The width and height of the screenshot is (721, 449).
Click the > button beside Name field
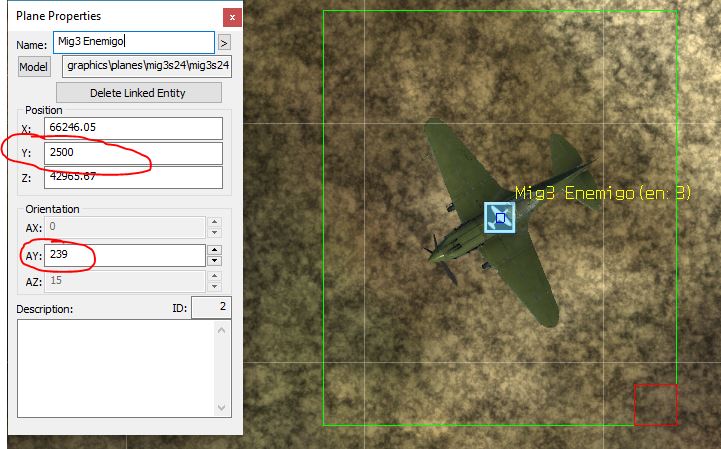[224, 43]
